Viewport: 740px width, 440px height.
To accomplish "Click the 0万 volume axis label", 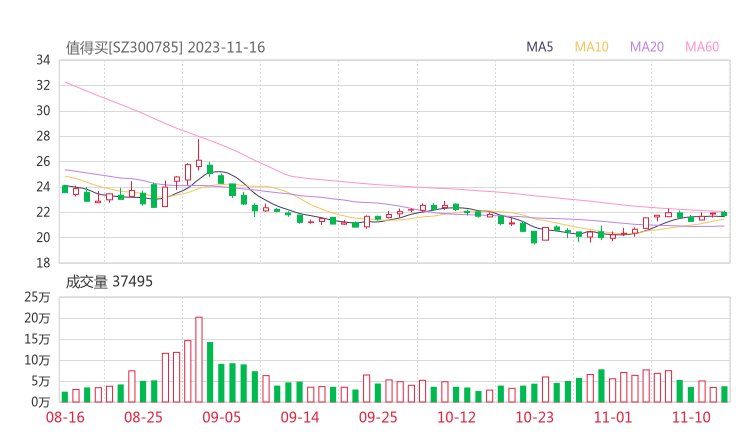I will [x=41, y=402].
